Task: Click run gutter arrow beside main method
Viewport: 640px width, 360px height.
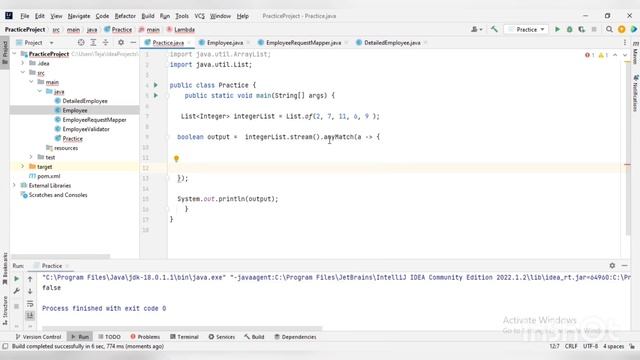Action: coord(156,95)
